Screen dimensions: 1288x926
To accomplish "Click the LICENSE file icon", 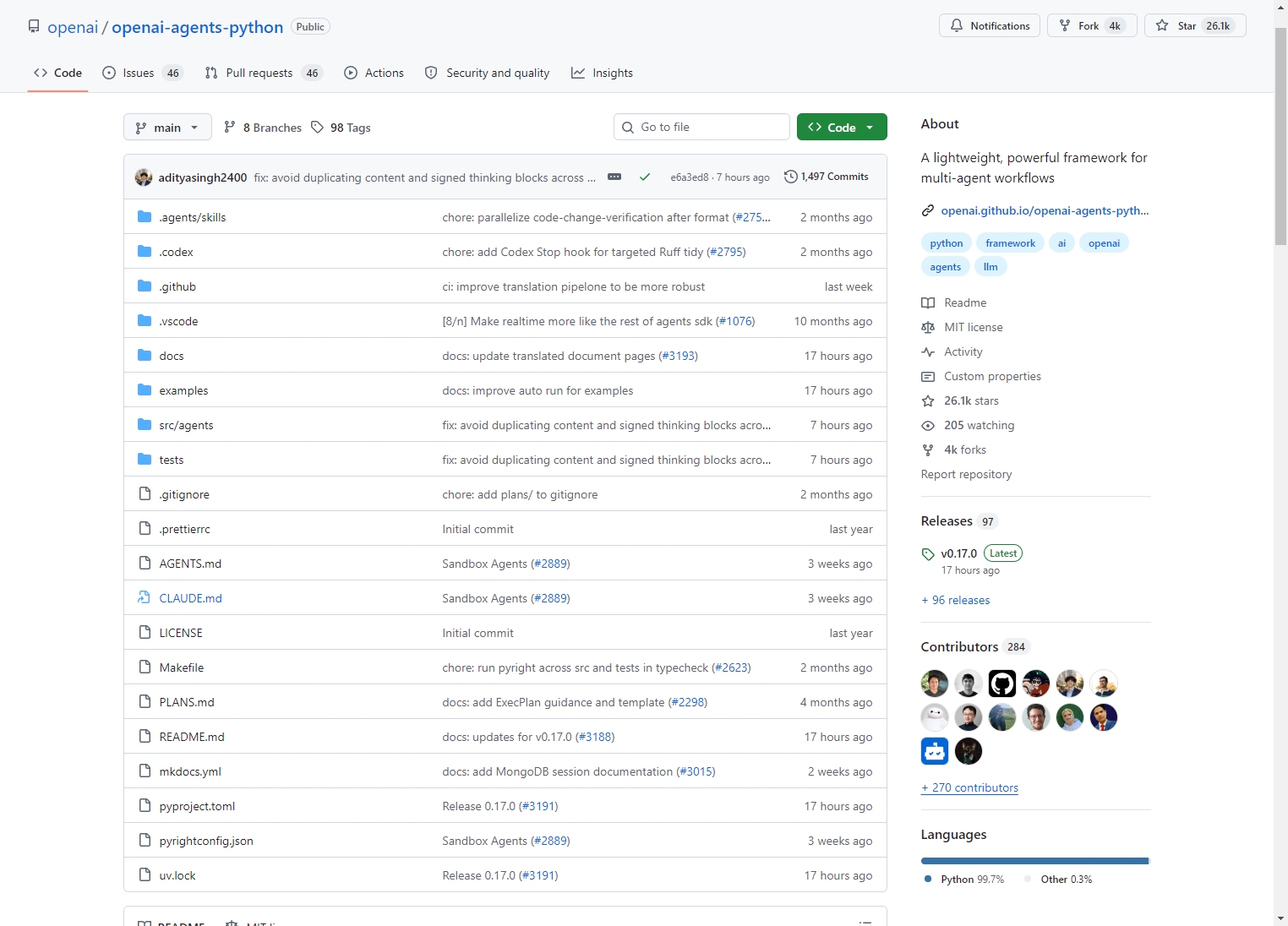I will point(145,632).
